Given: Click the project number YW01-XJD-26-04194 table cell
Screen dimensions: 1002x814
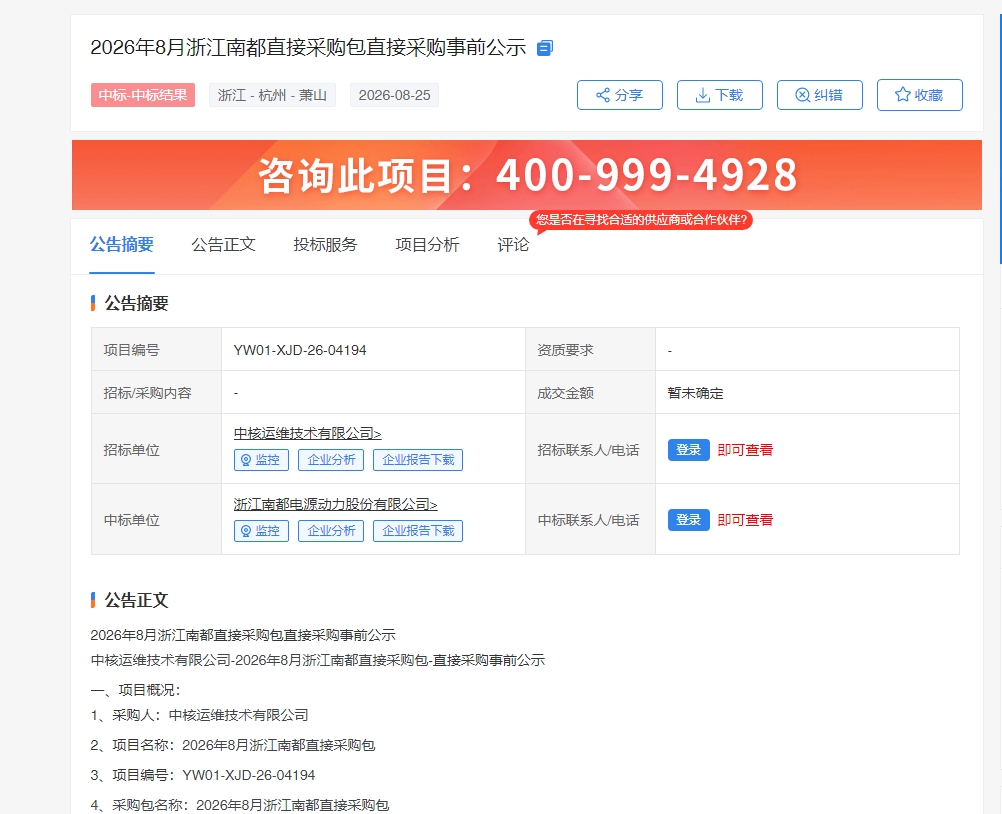Looking at the screenshot, I should coord(373,349).
